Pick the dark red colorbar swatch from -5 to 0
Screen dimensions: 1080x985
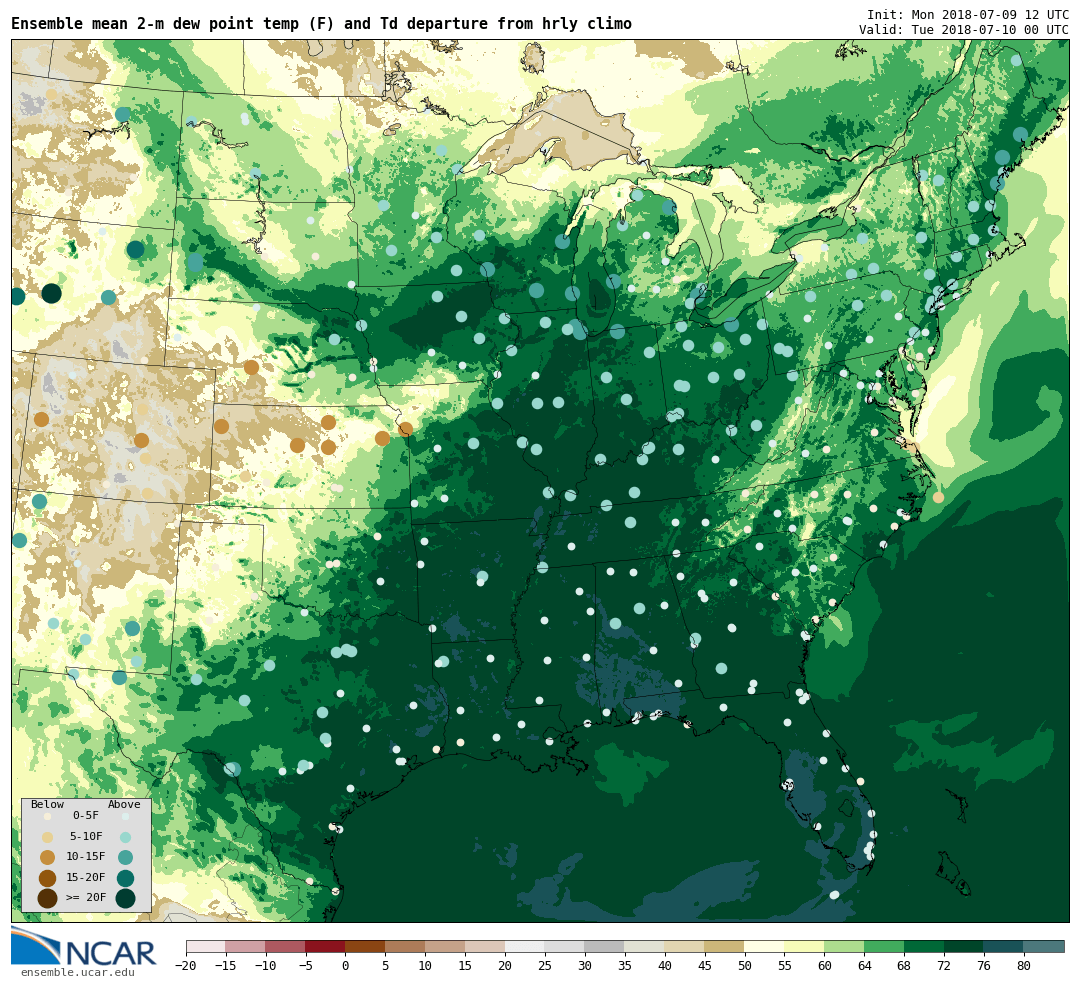coord(325,946)
